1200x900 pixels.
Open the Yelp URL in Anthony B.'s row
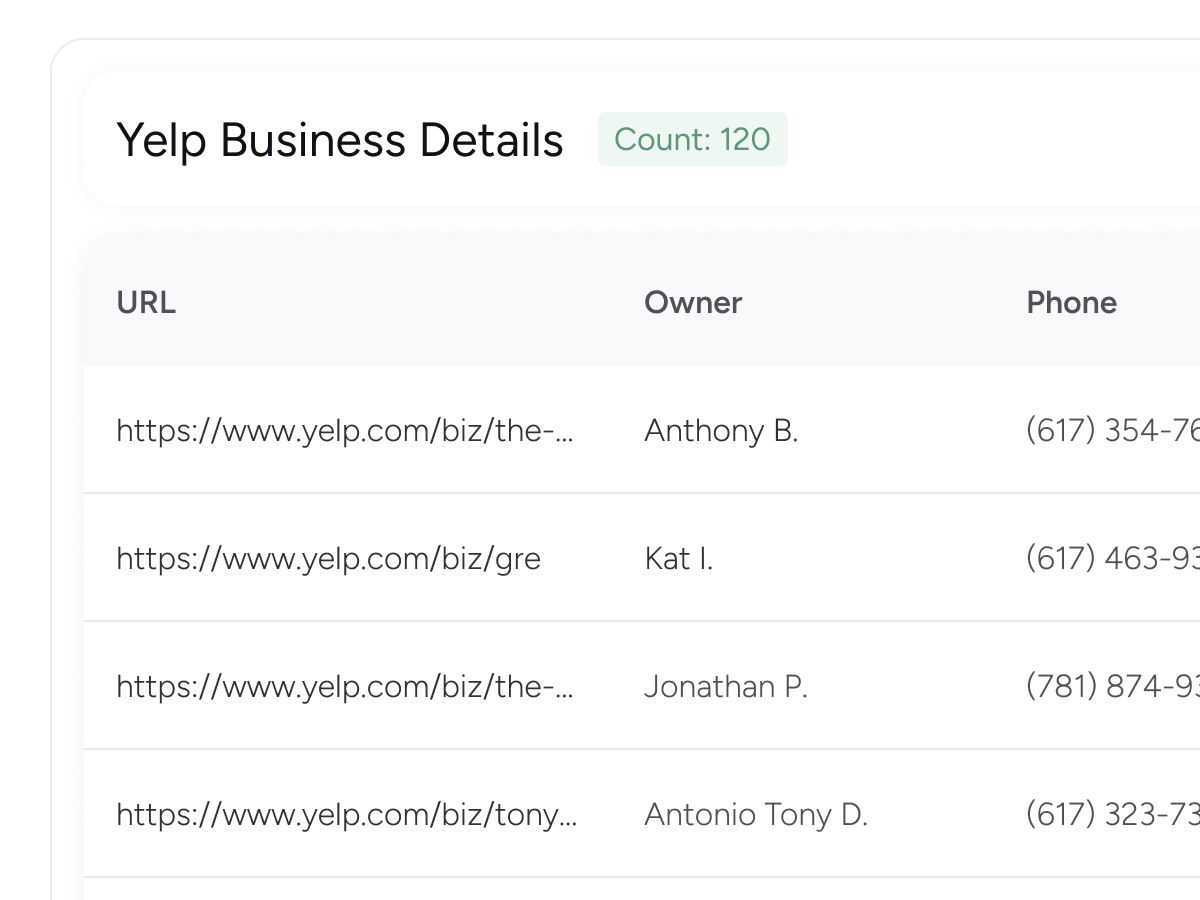click(x=346, y=431)
